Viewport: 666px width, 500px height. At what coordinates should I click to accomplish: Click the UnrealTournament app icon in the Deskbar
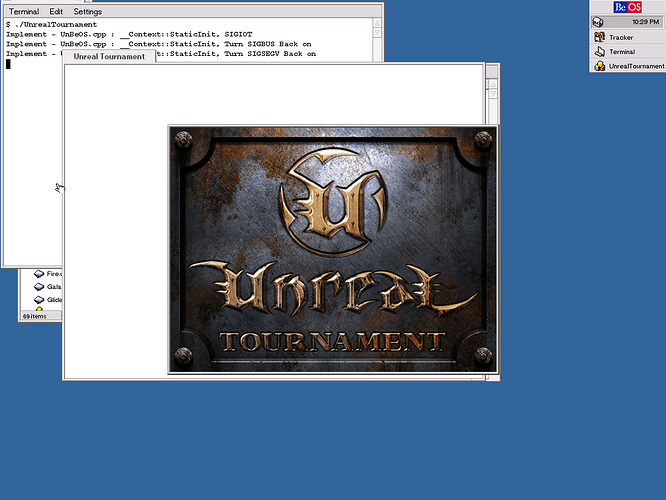(599, 66)
